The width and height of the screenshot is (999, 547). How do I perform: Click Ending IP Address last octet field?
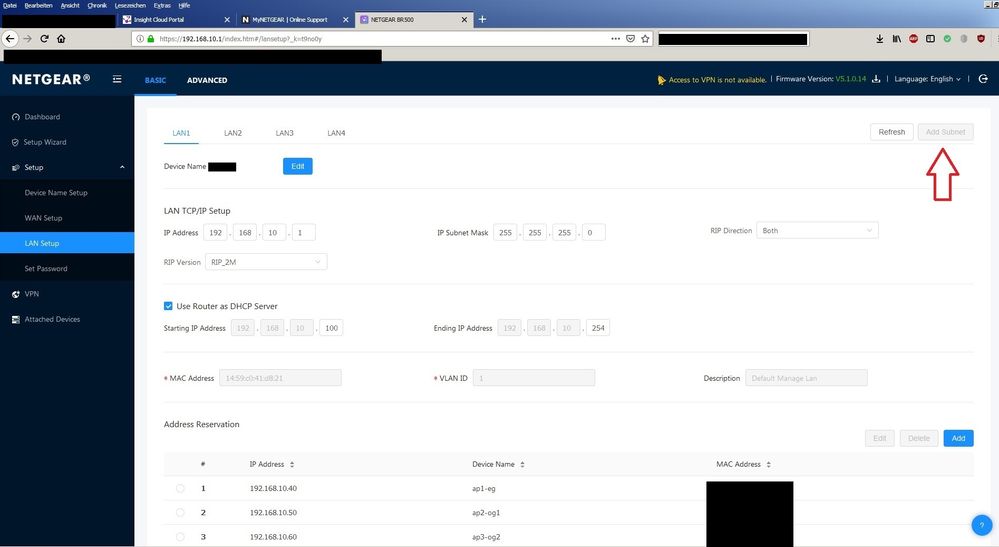click(x=598, y=328)
